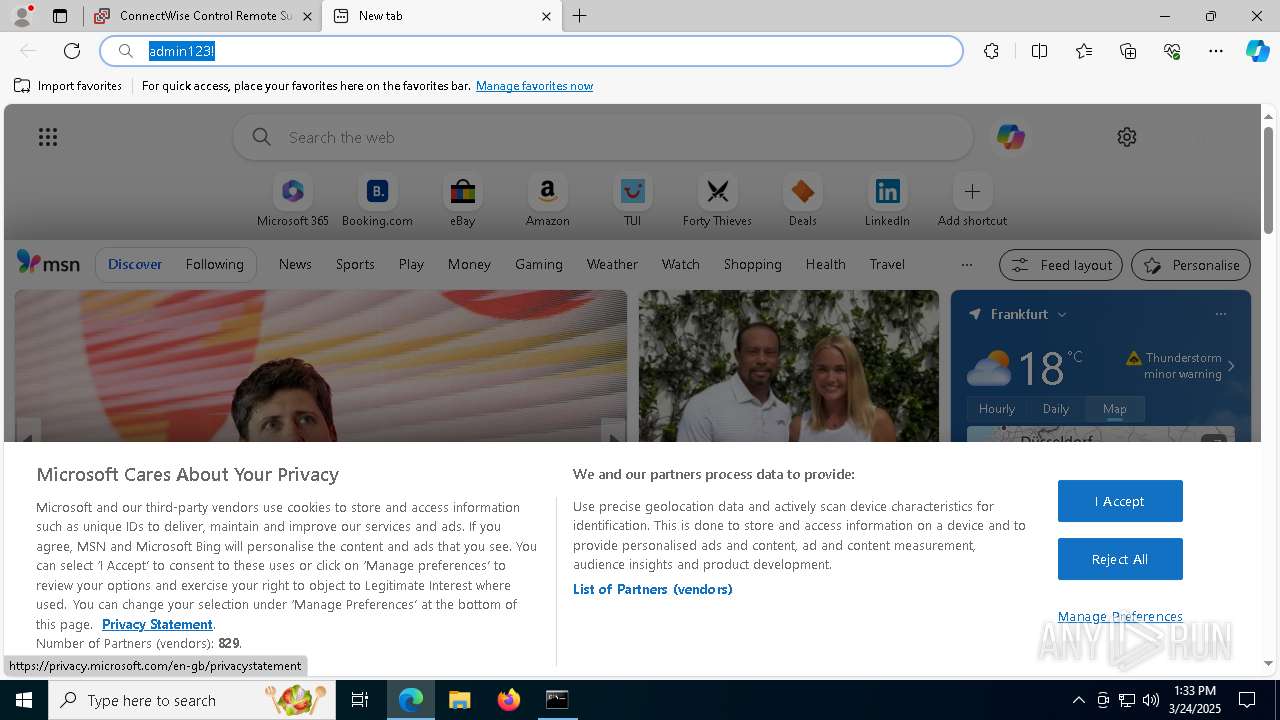Click the Search the web box
Screen dimensions: 1280x720
[x=603, y=137]
